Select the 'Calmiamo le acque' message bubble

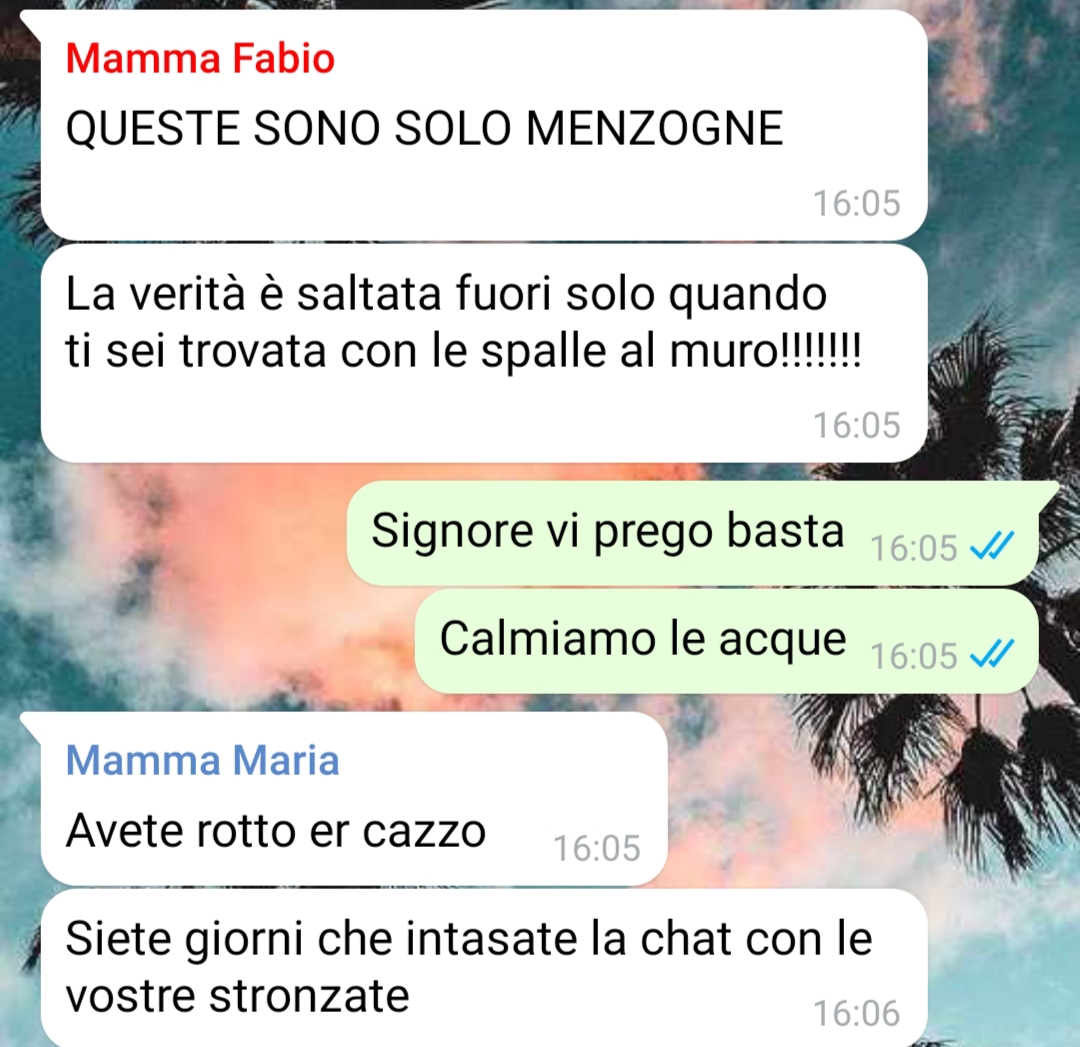(x=727, y=641)
